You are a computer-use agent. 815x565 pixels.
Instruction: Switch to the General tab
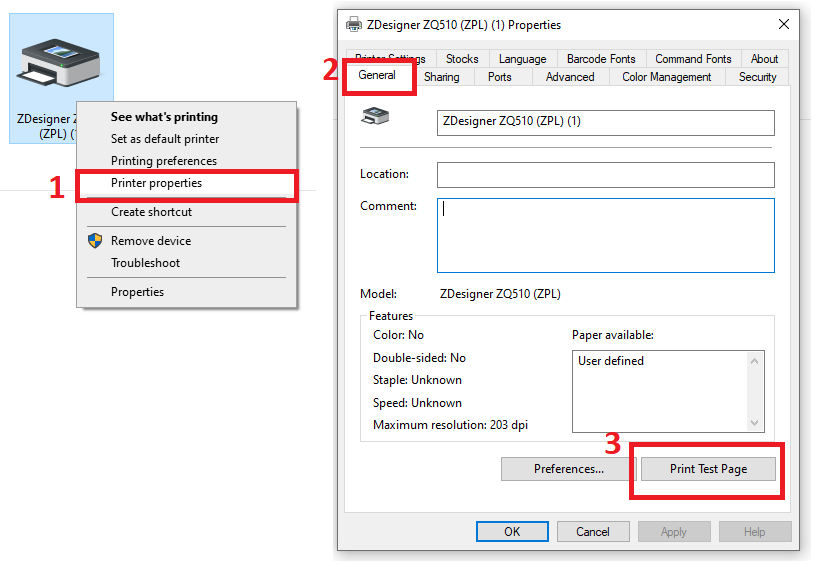(377, 75)
